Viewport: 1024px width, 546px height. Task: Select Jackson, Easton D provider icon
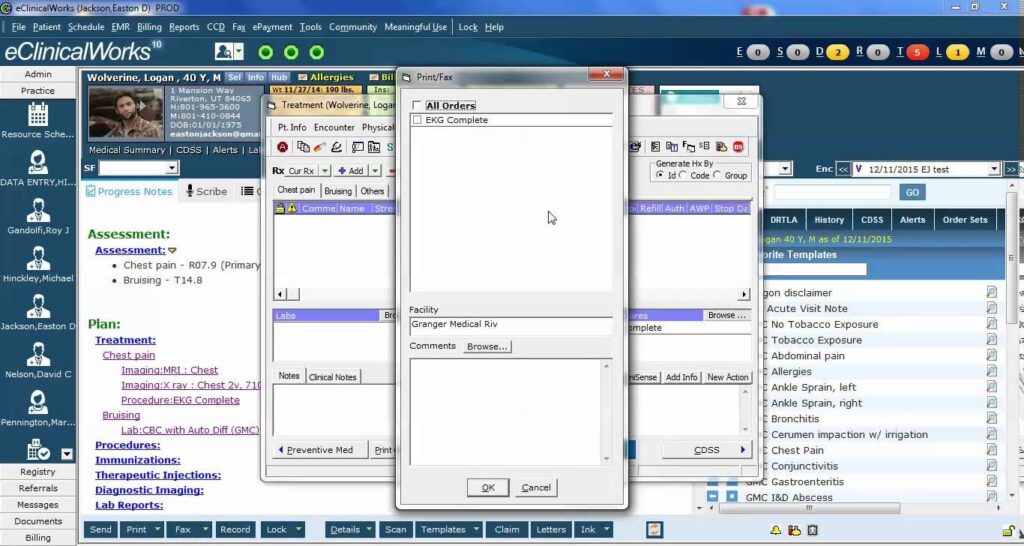38,306
